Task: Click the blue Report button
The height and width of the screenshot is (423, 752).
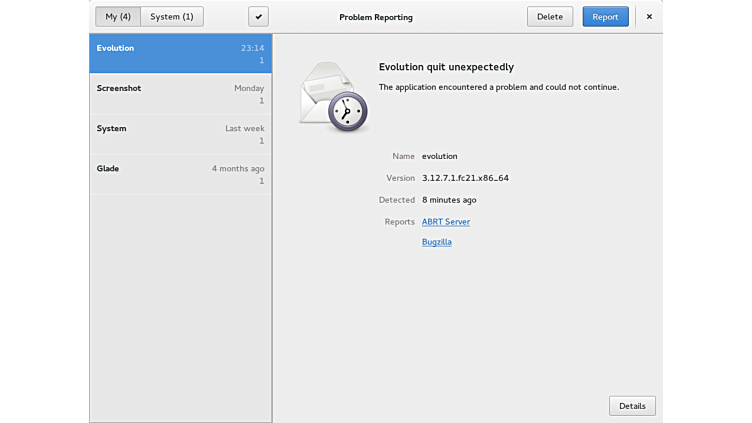Action: [x=605, y=17]
